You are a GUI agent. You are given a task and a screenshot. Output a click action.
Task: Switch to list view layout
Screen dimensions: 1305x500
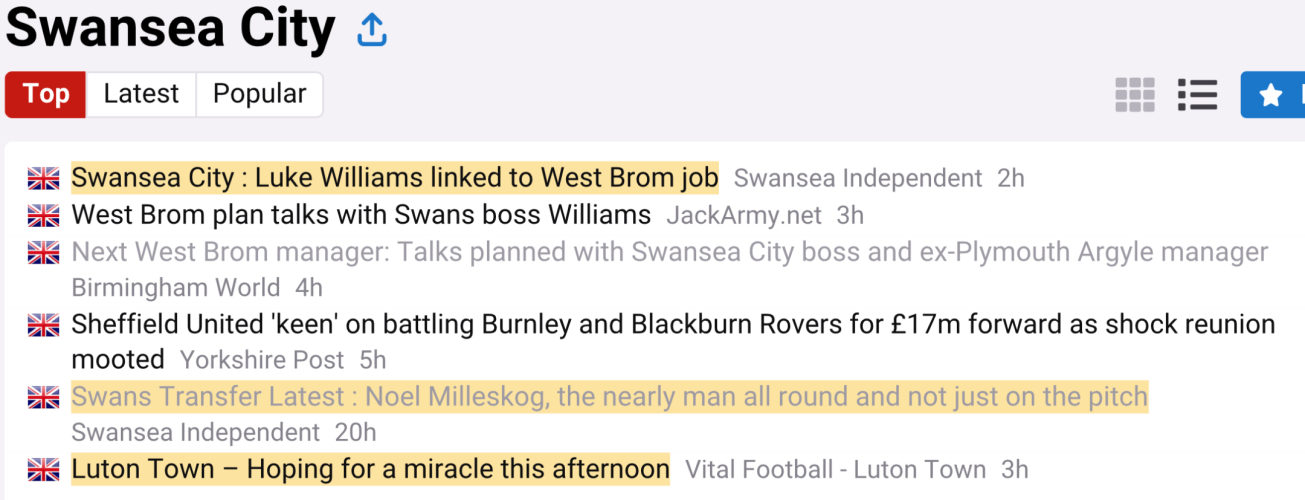pos(1197,95)
